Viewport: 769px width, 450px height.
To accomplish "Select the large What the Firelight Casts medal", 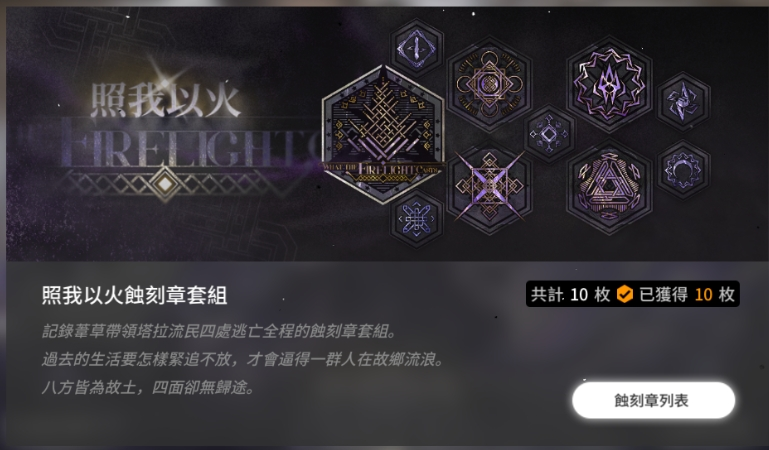I will [383, 135].
